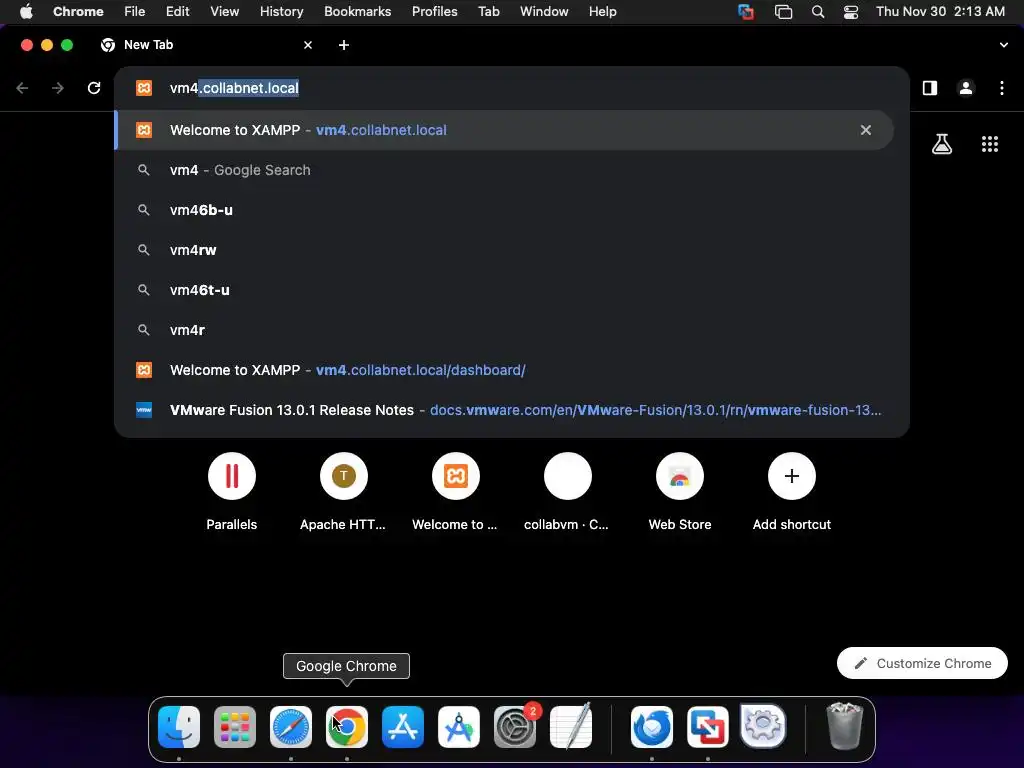Open the Google apps grid
This screenshot has height=768, width=1024.
(x=990, y=144)
